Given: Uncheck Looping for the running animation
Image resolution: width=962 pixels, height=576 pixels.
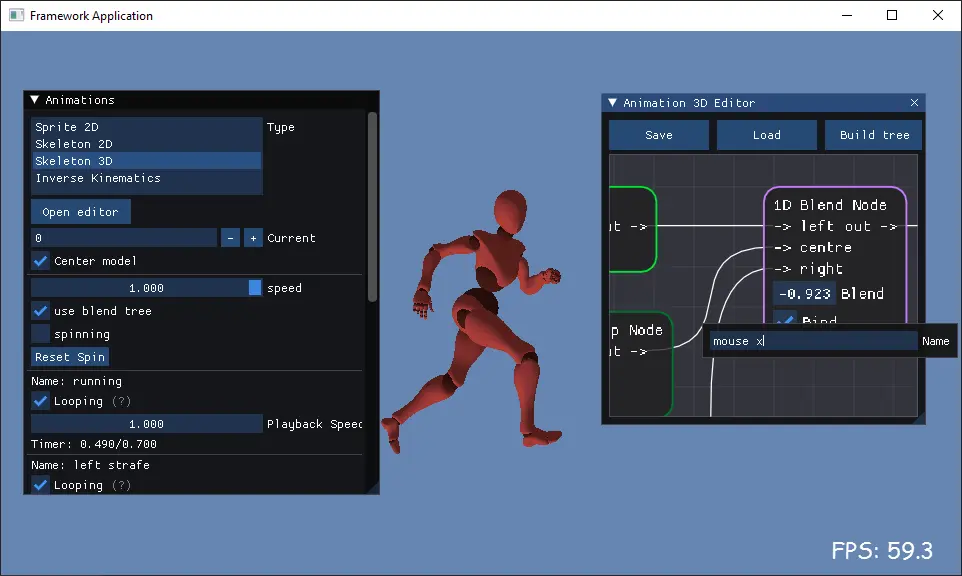Looking at the screenshot, I should point(40,400).
